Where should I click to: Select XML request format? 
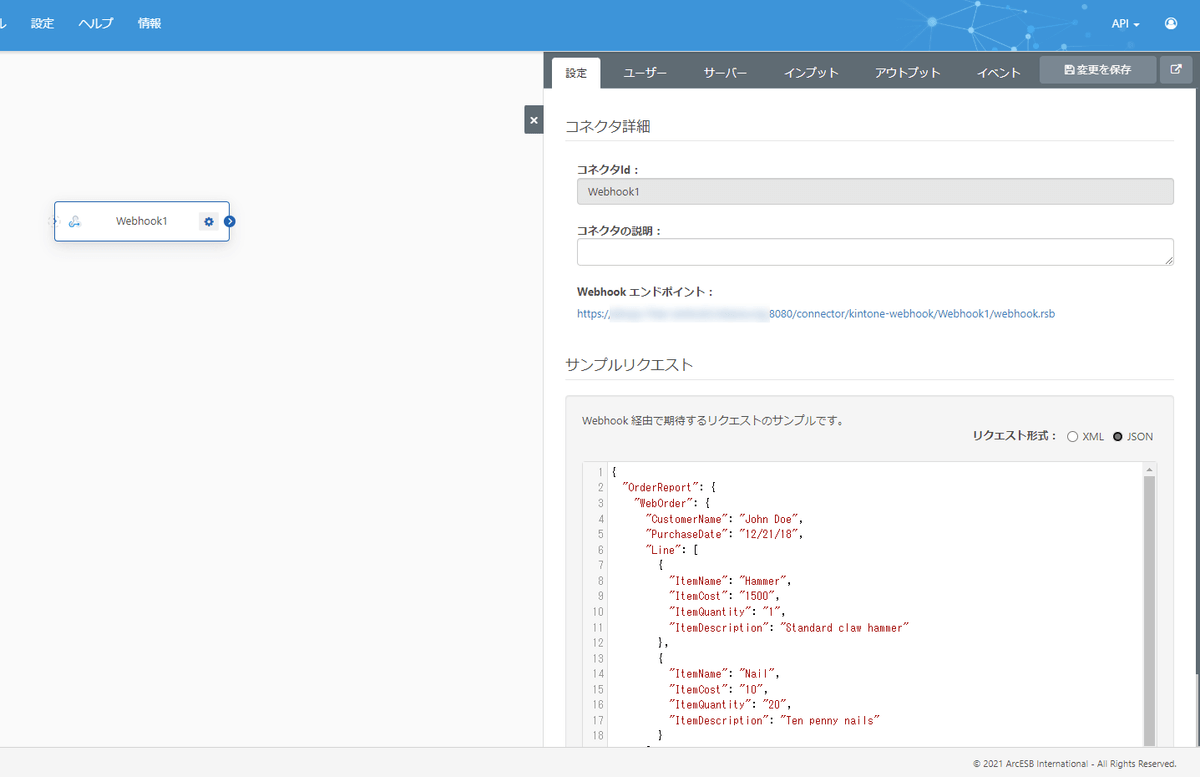1073,436
